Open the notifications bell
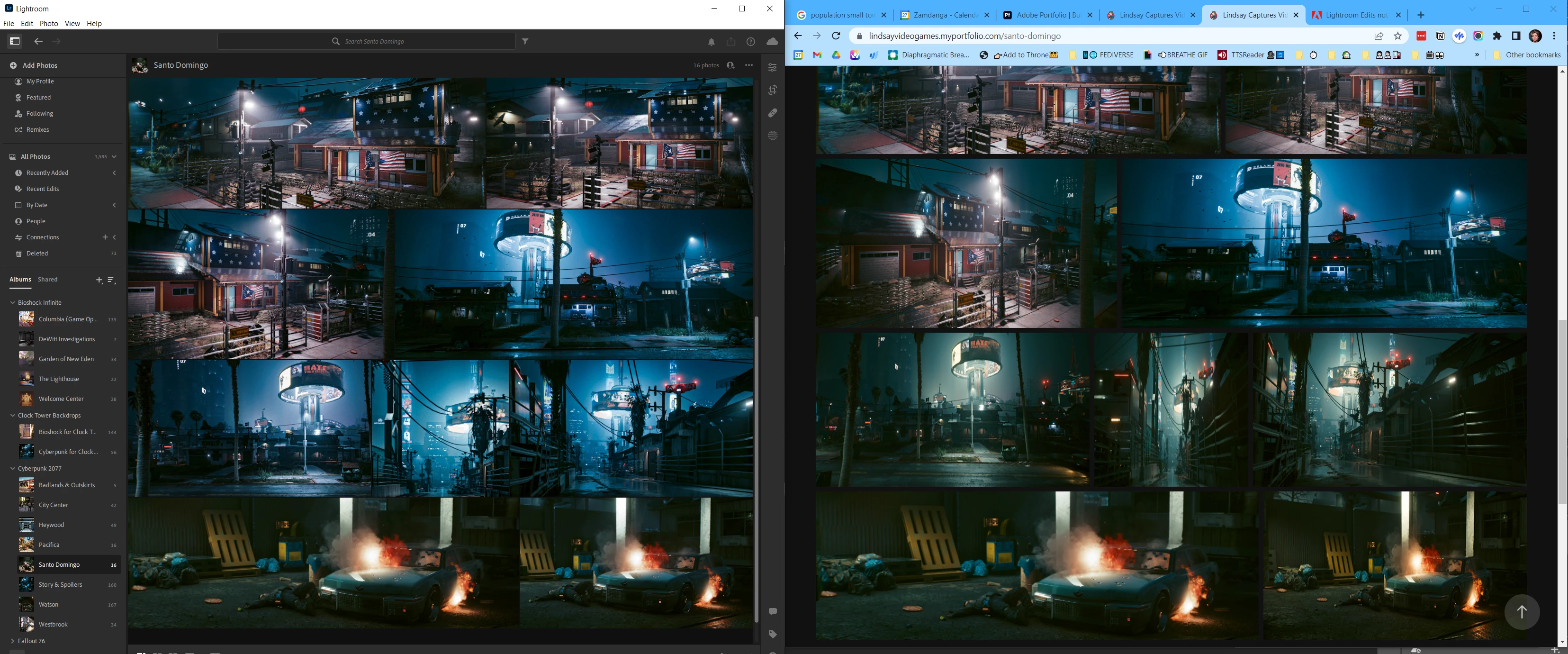1568x654 pixels. pos(711,41)
